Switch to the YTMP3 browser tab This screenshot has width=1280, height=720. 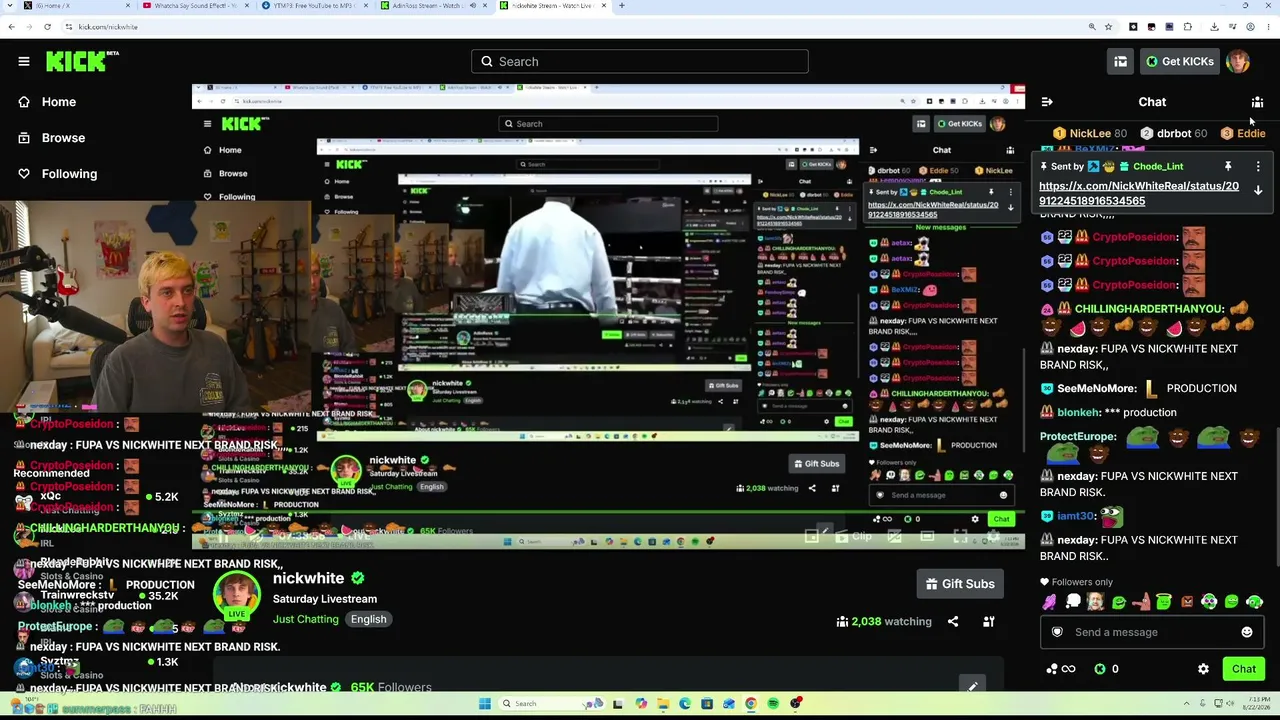tap(313, 6)
